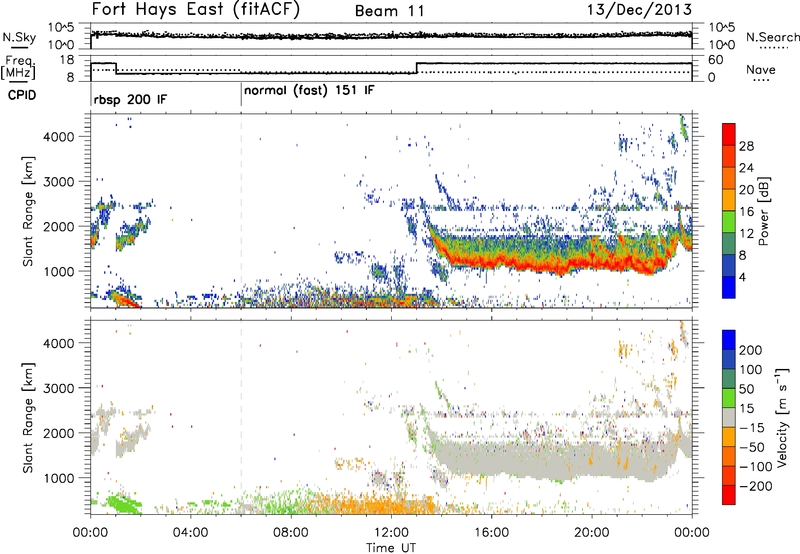
Task: Click the '18' tick on Freq axis
Action: tap(67, 60)
